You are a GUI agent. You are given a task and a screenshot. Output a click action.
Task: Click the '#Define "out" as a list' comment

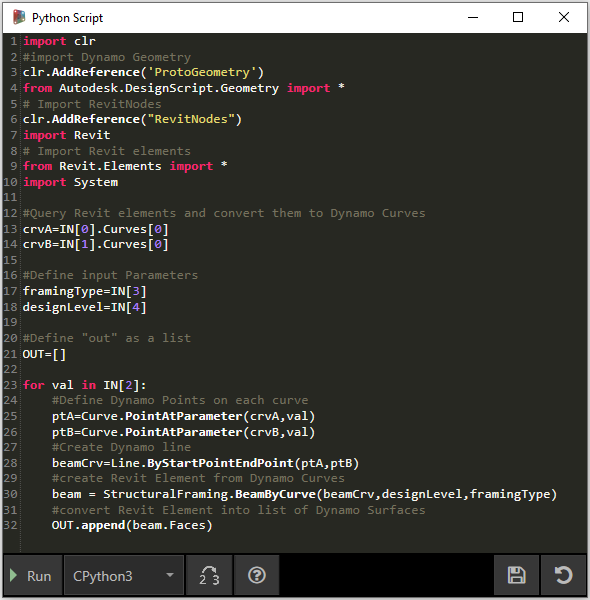click(x=107, y=338)
